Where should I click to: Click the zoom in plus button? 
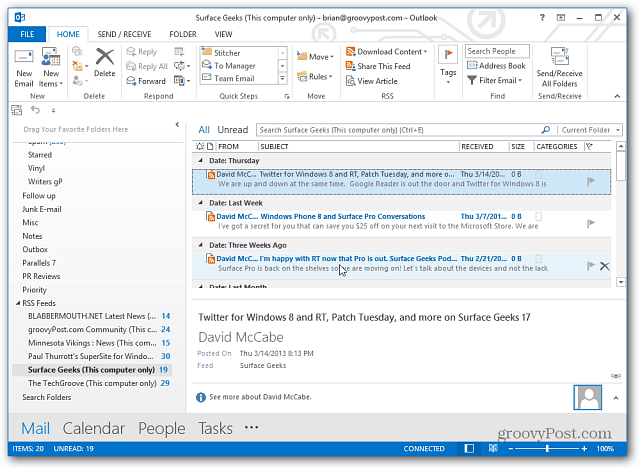[x=584, y=449]
